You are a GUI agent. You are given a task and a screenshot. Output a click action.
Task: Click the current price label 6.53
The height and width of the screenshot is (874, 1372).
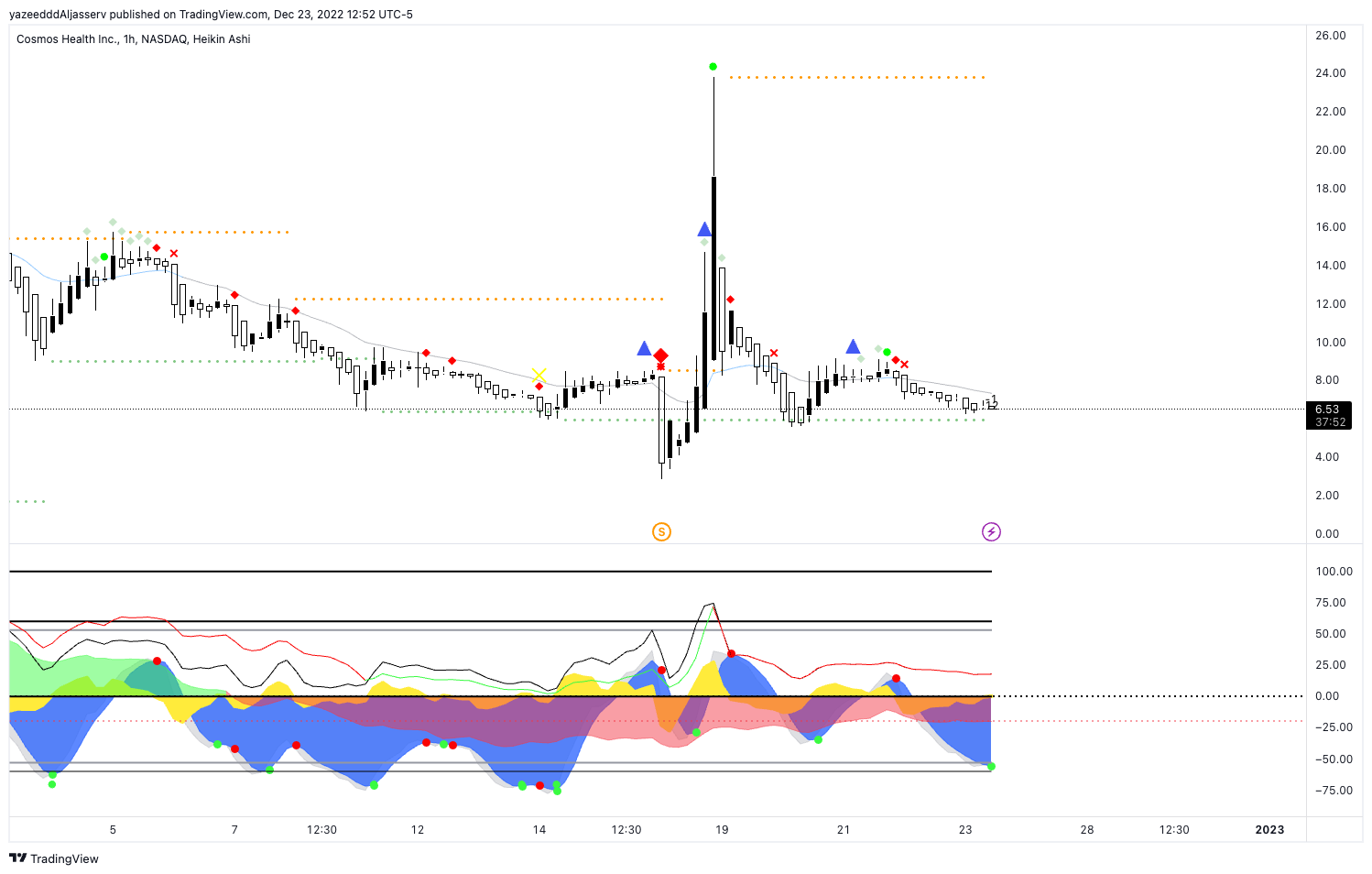1327,410
